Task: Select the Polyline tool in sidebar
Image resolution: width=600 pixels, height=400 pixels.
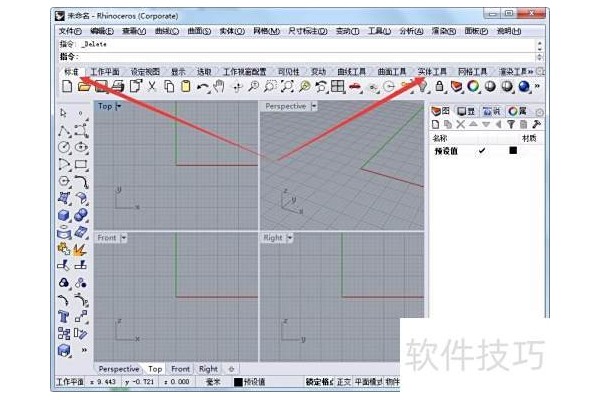Action: click(64, 131)
